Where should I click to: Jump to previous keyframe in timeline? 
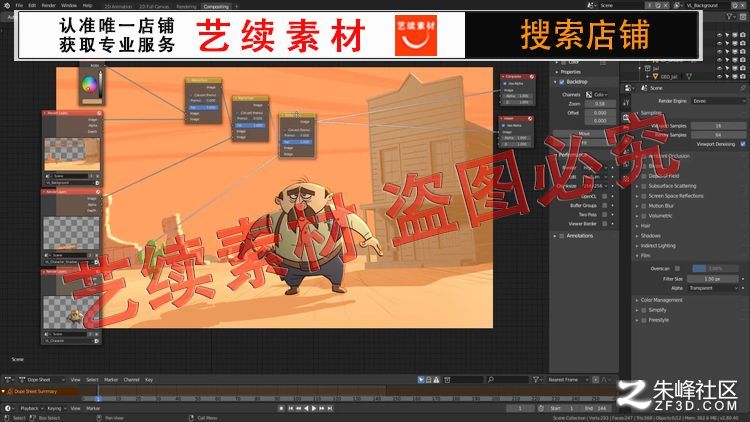click(298, 408)
